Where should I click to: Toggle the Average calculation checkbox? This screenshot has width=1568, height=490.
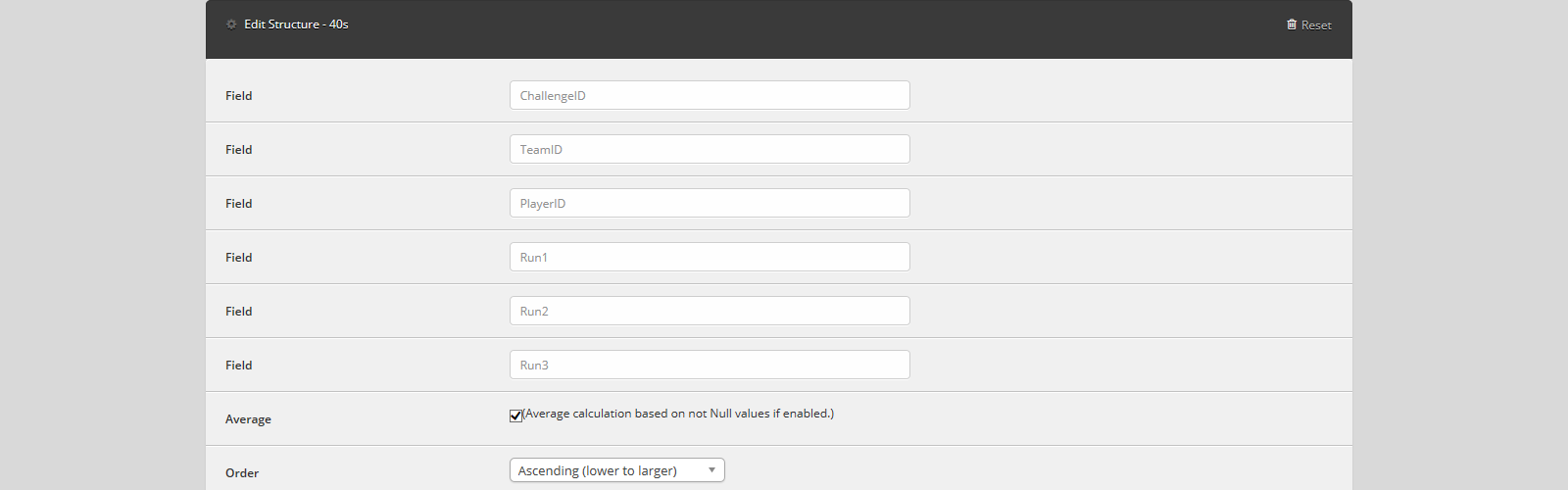tap(515, 416)
